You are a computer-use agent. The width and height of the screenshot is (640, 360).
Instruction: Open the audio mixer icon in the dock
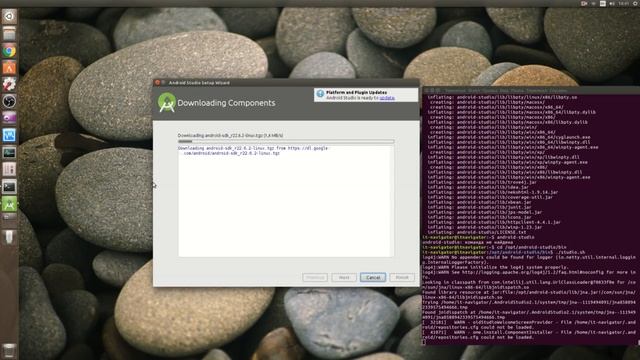(9, 169)
